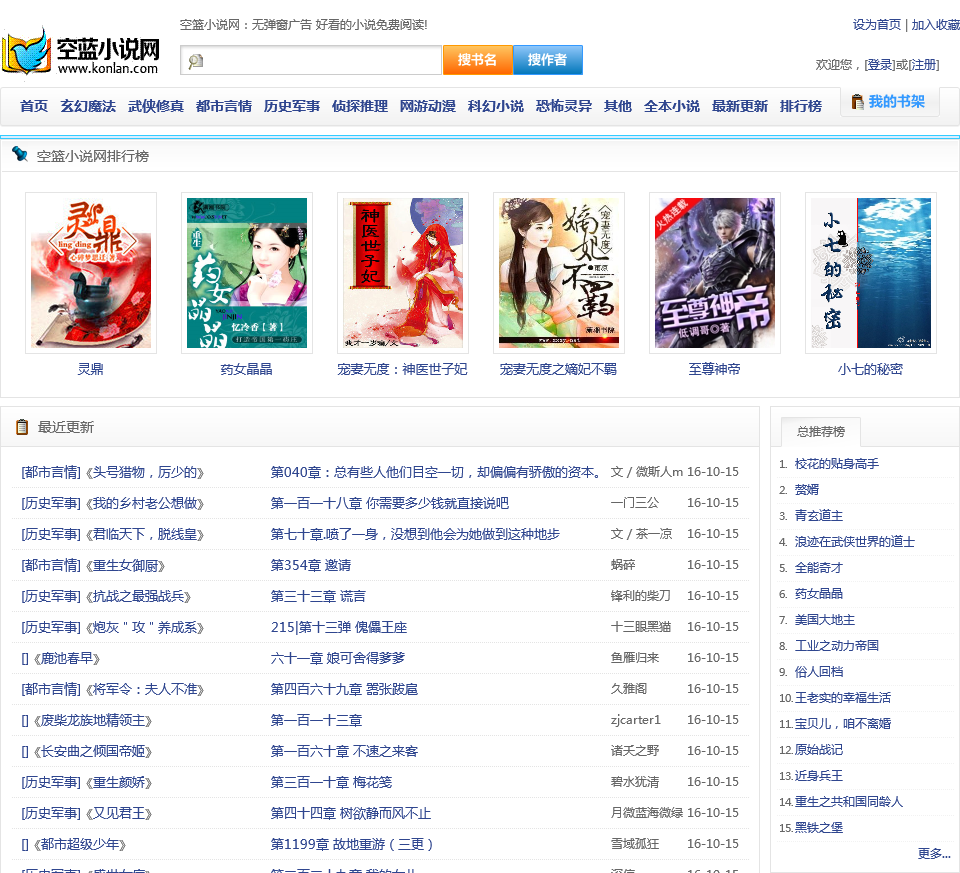Open 赘婿 in recommendation list
The image size is (960, 873).
pyautogui.click(x=807, y=490)
